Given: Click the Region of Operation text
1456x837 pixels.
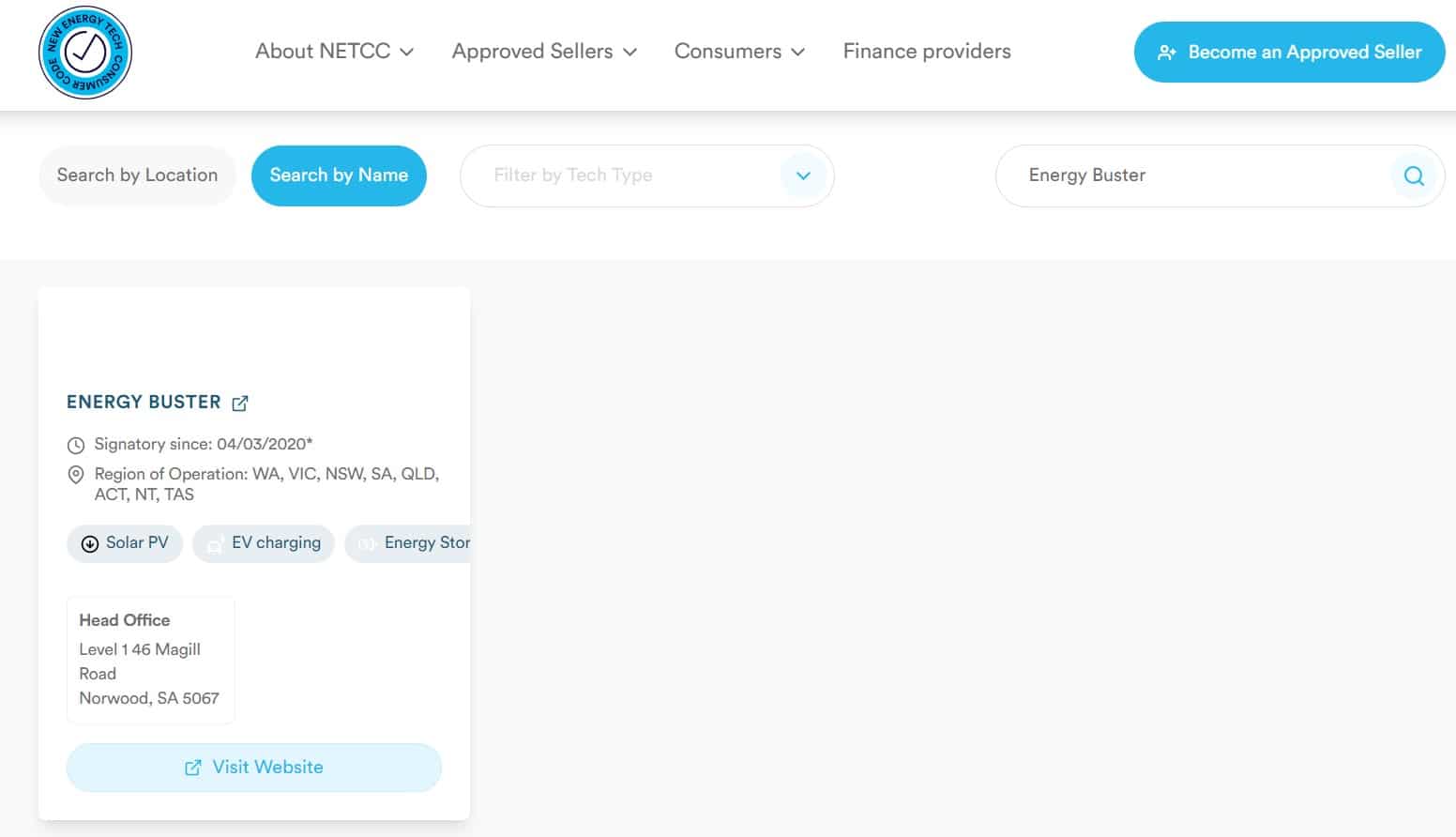Looking at the screenshot, I should (x=266, y=484).
